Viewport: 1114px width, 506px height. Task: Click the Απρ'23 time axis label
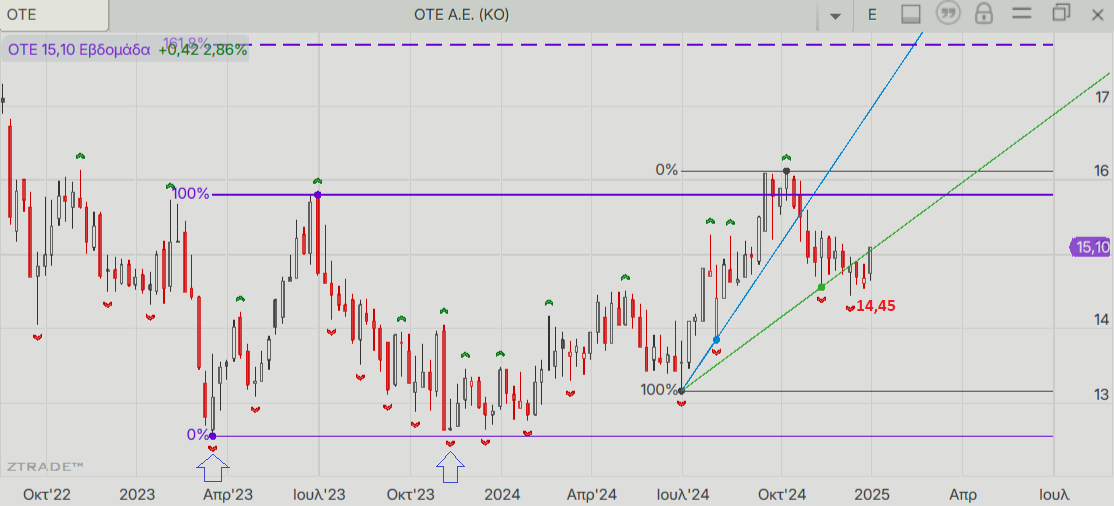pos(228,494)
